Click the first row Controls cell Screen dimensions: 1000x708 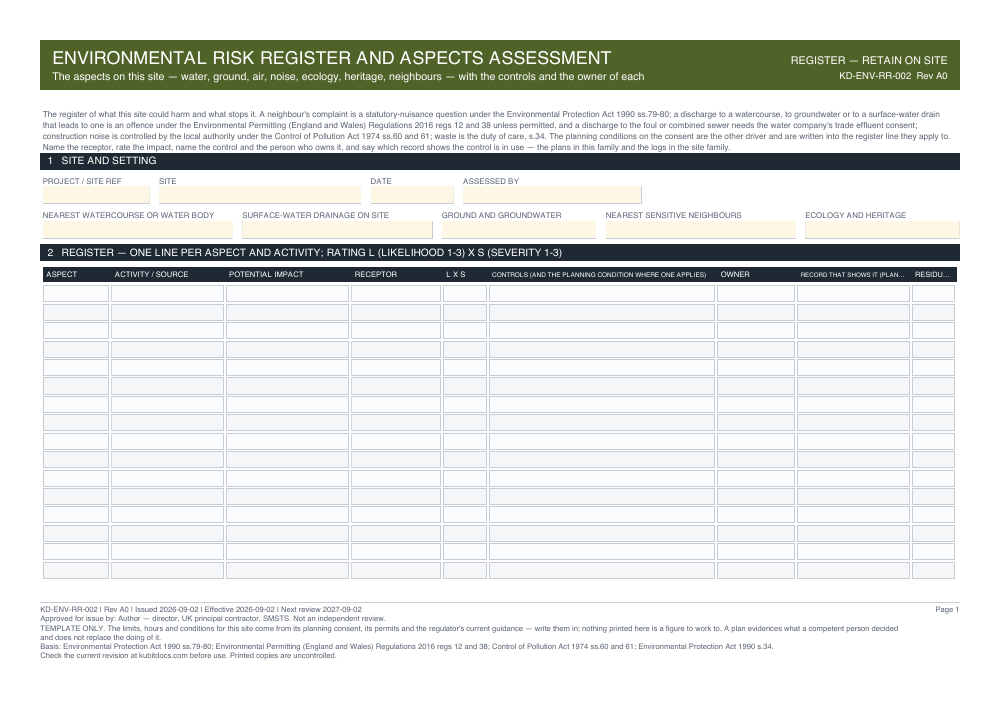tap(601, 293)
